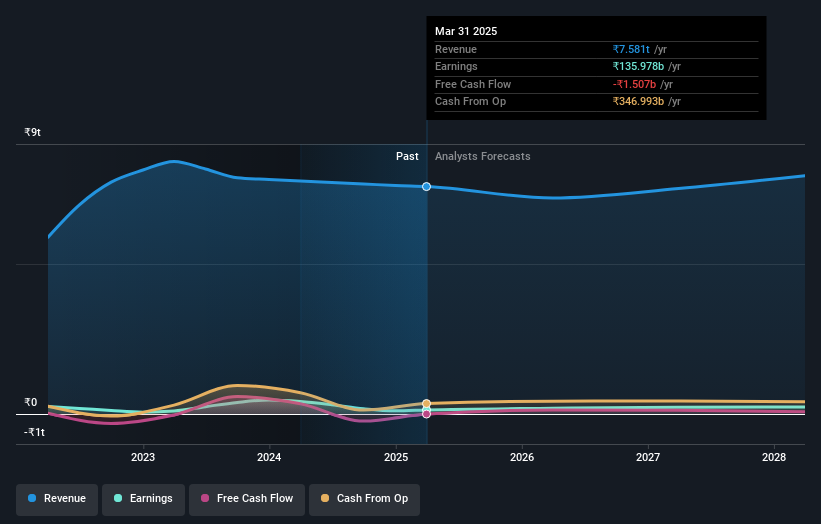Toggle the Earnings series legend button
This screenshot has height=524, width=821.
click(143, 499)
